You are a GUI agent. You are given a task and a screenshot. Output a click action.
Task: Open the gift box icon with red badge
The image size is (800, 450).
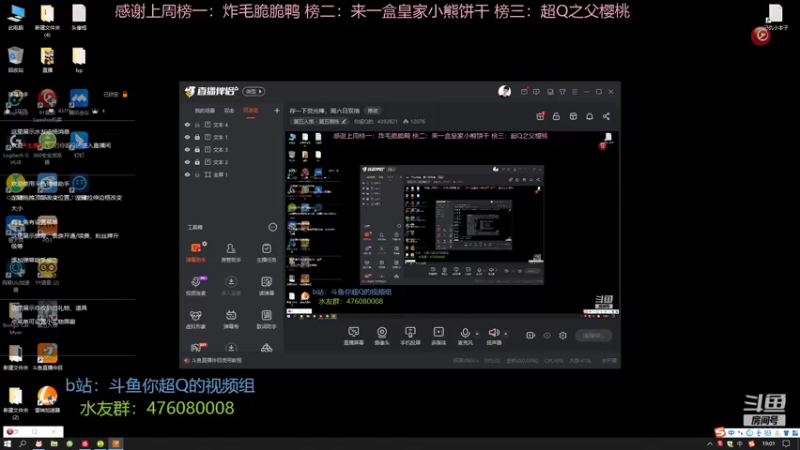540,116
